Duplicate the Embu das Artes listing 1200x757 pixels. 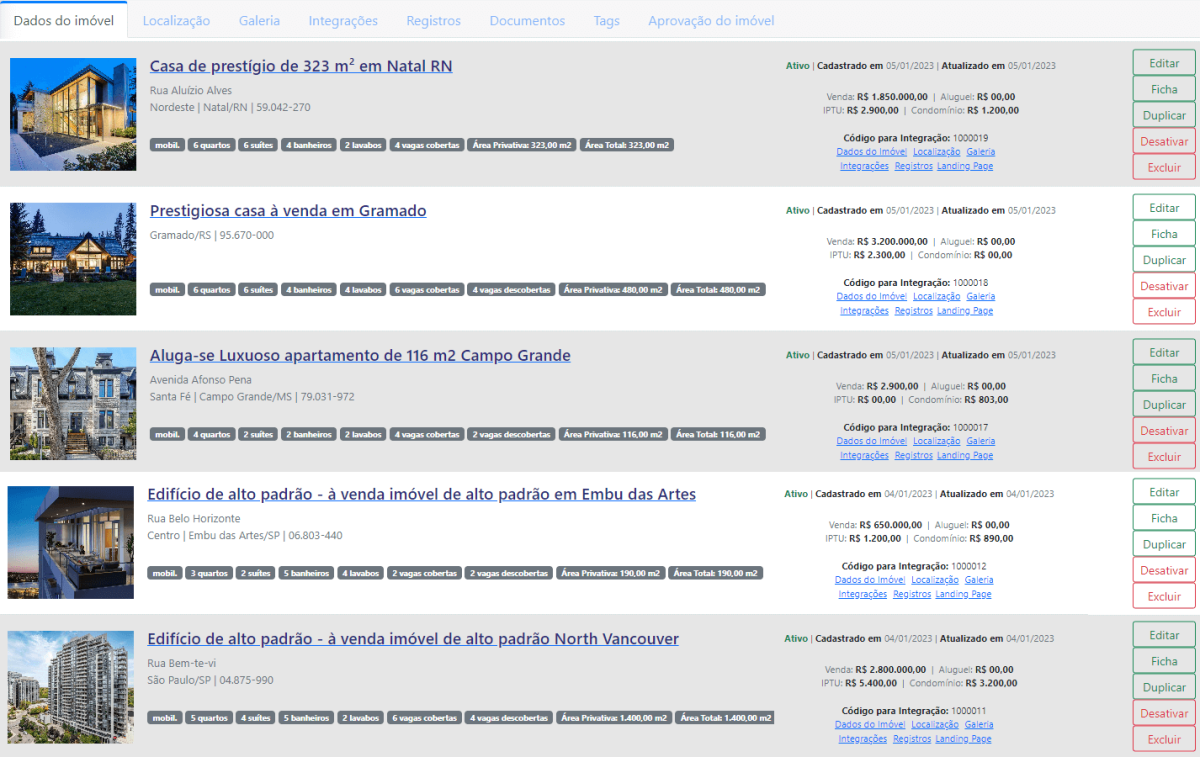[x=1164, y=544]
